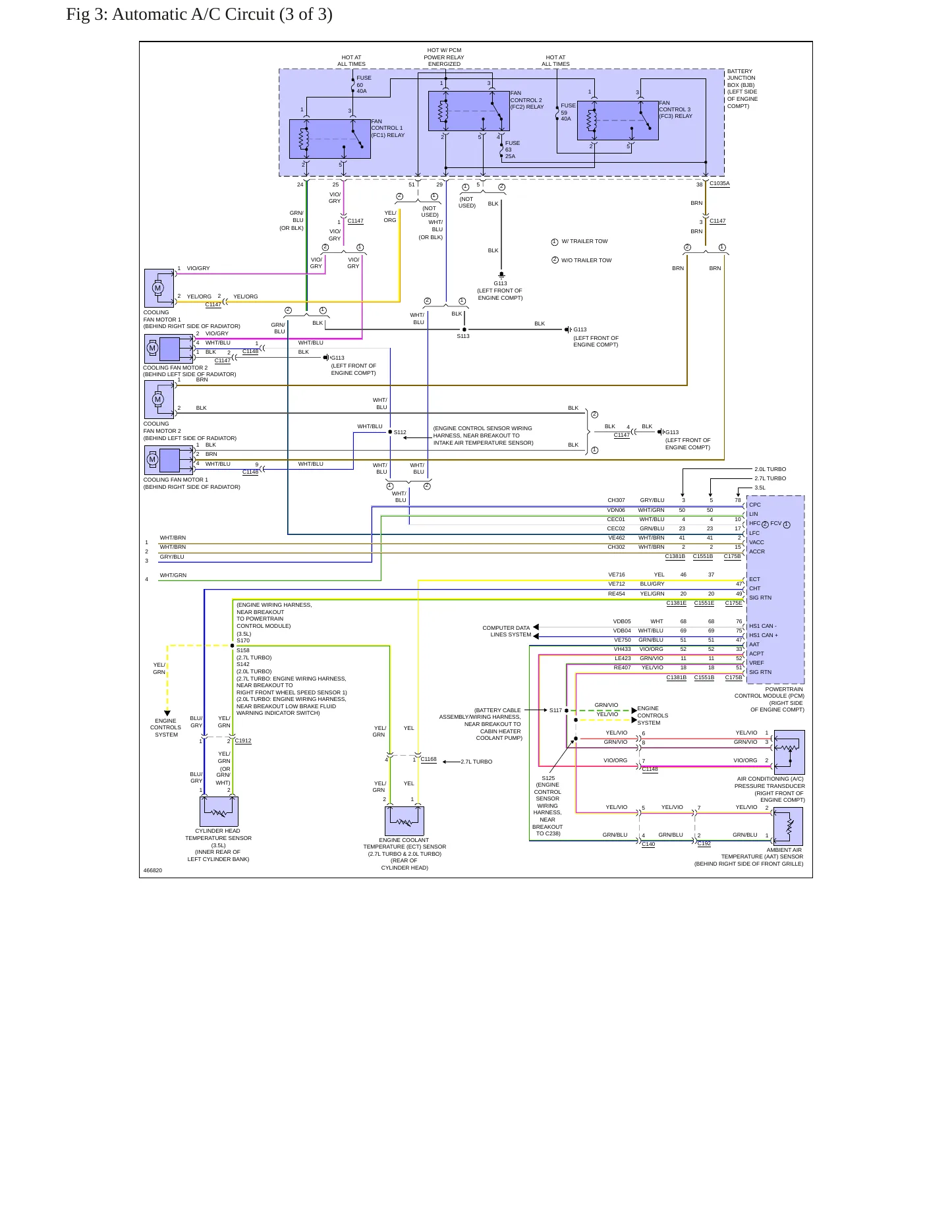Image resolution: width=952 pixels, height=1232 pixels.
Task: Select the C192 connector label
Action: coord(704,843)
